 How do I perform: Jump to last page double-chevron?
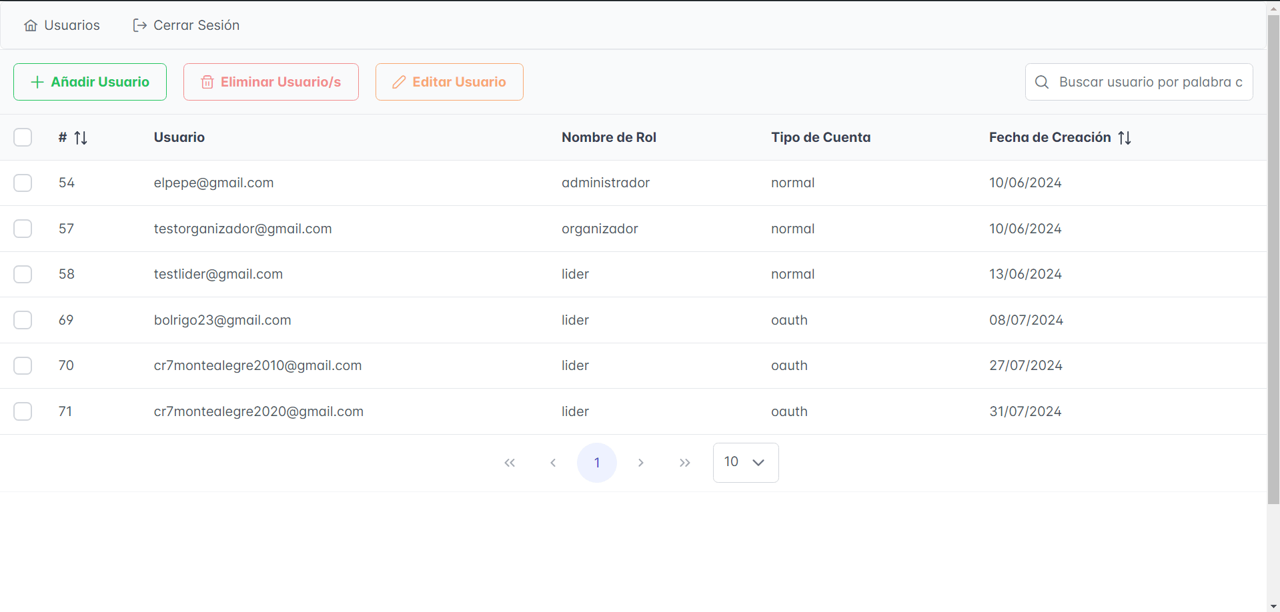point(685,463)
